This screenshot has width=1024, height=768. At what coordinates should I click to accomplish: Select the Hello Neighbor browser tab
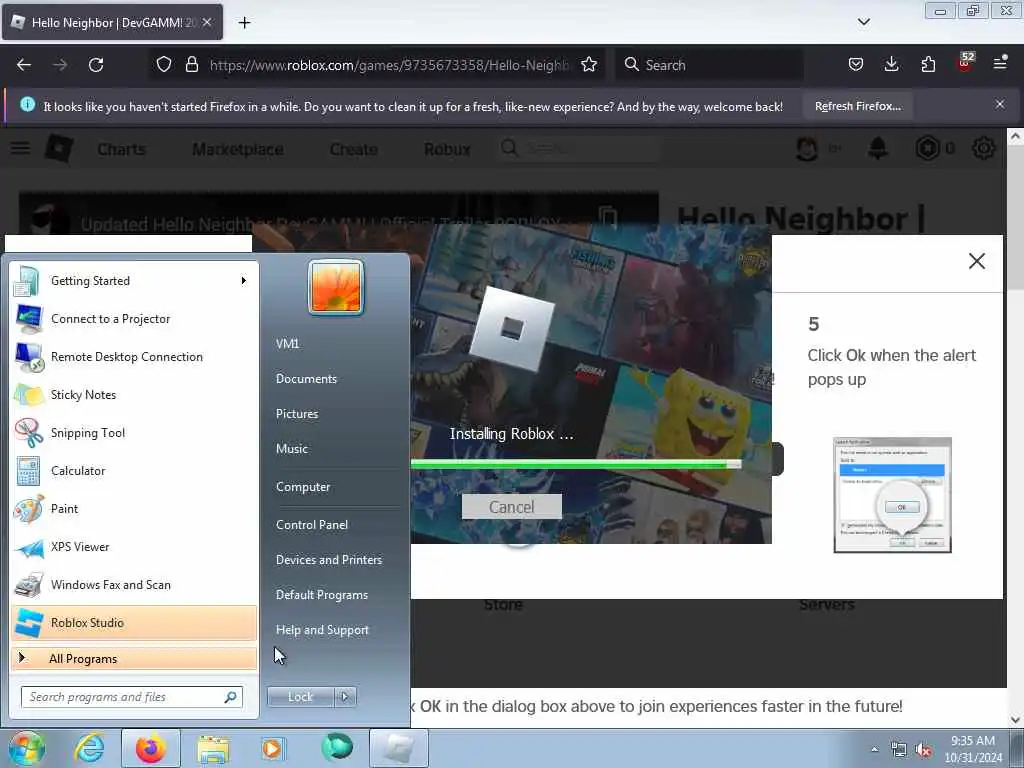112,23
